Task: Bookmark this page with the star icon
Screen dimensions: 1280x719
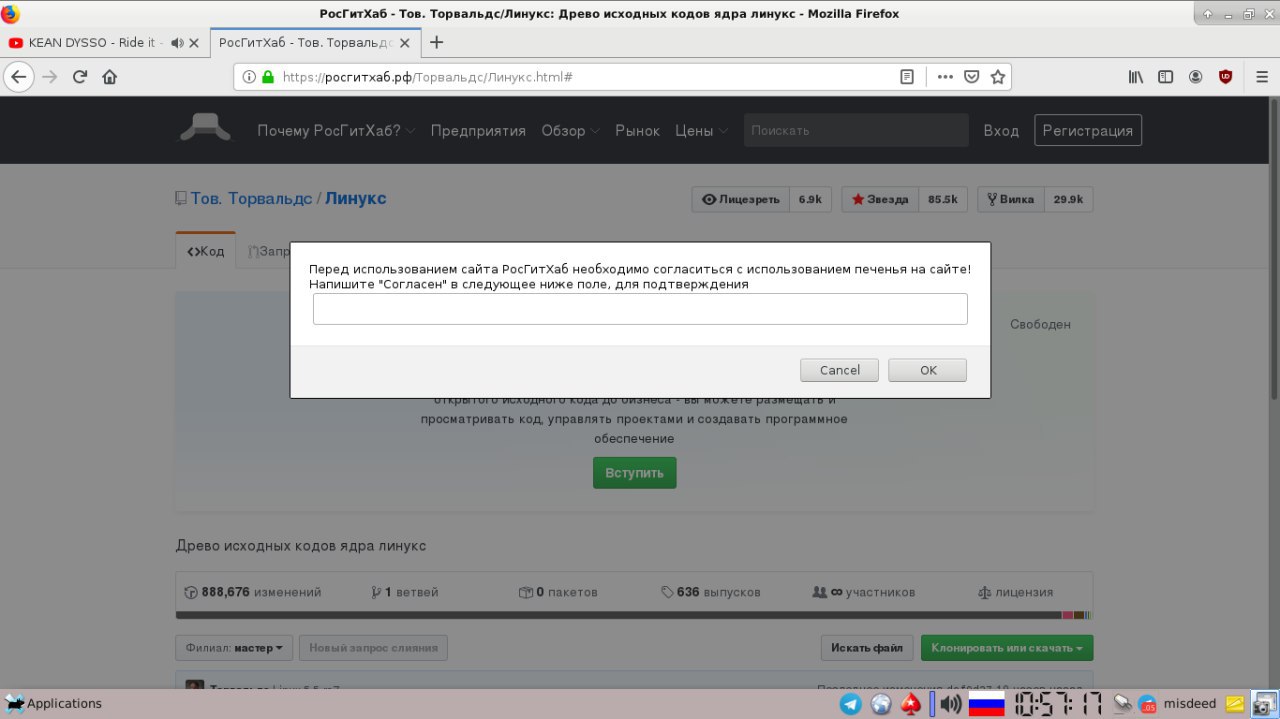Action: (x=997, y=77)
